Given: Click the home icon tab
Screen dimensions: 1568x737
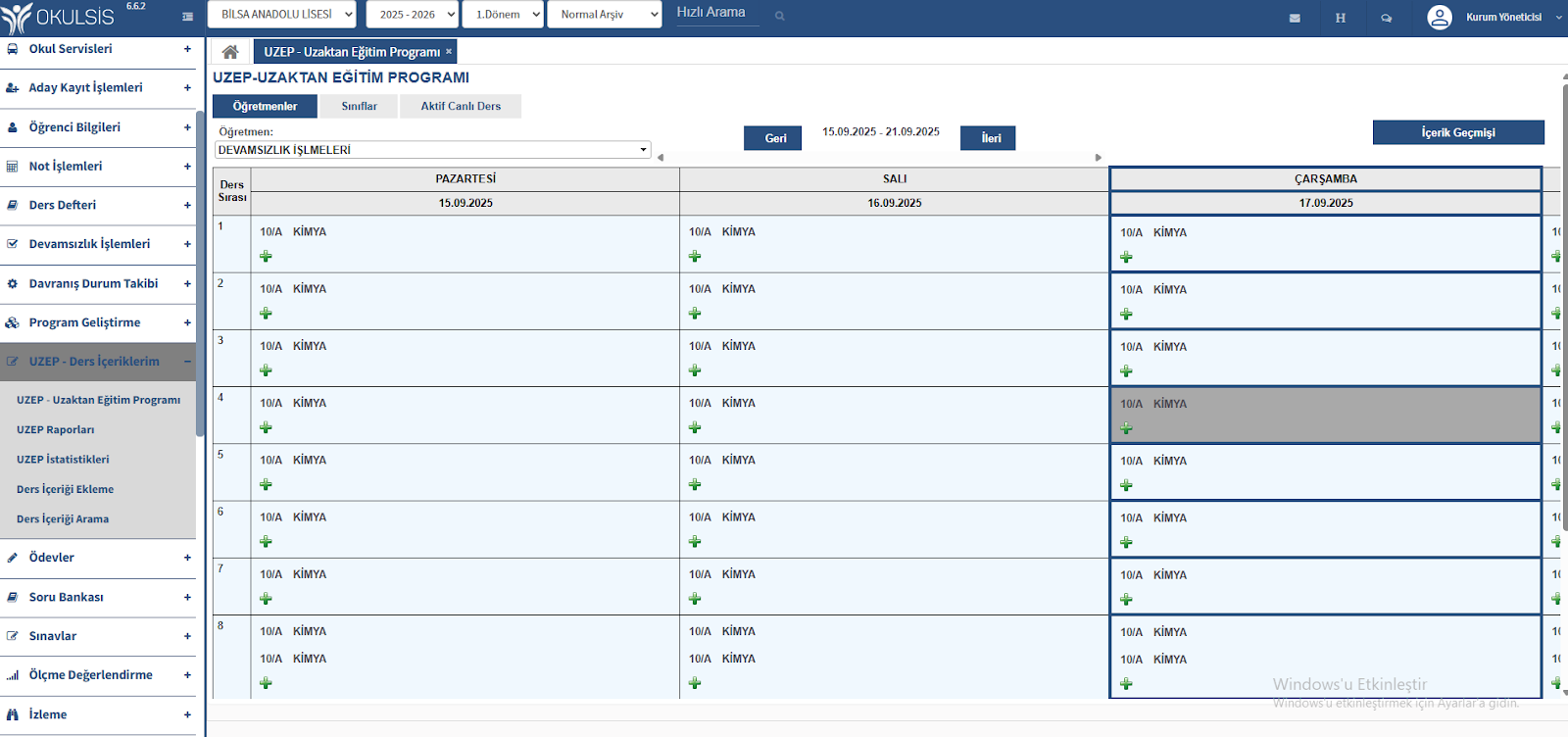Looking at the screenshot, I should click(230, 52).
